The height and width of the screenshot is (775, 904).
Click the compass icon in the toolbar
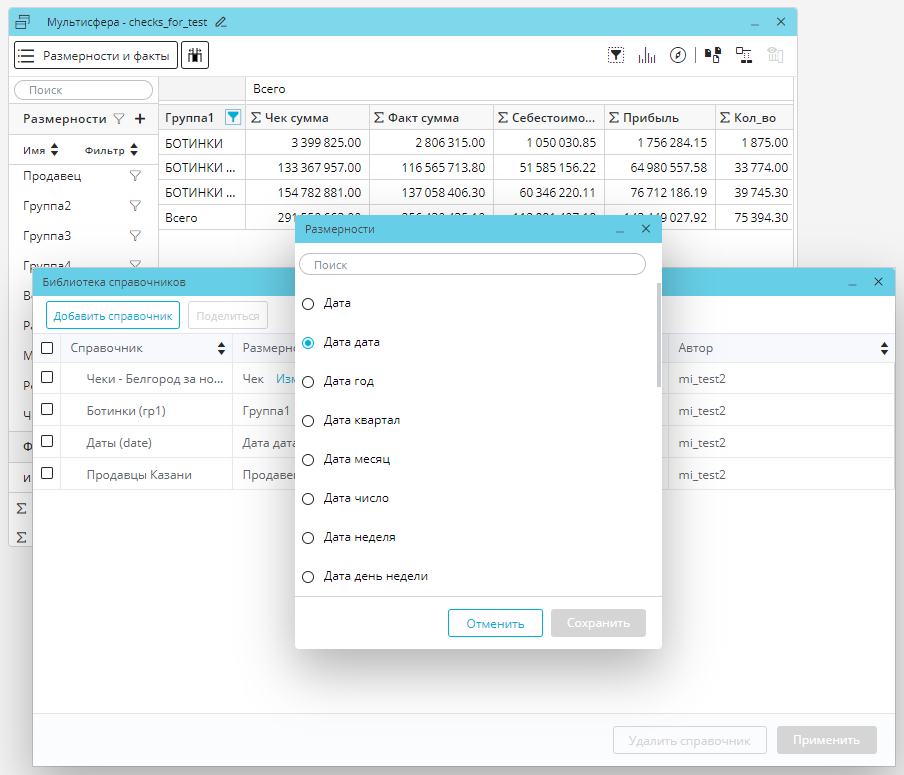pyautogui.click(x=678, y=56)
